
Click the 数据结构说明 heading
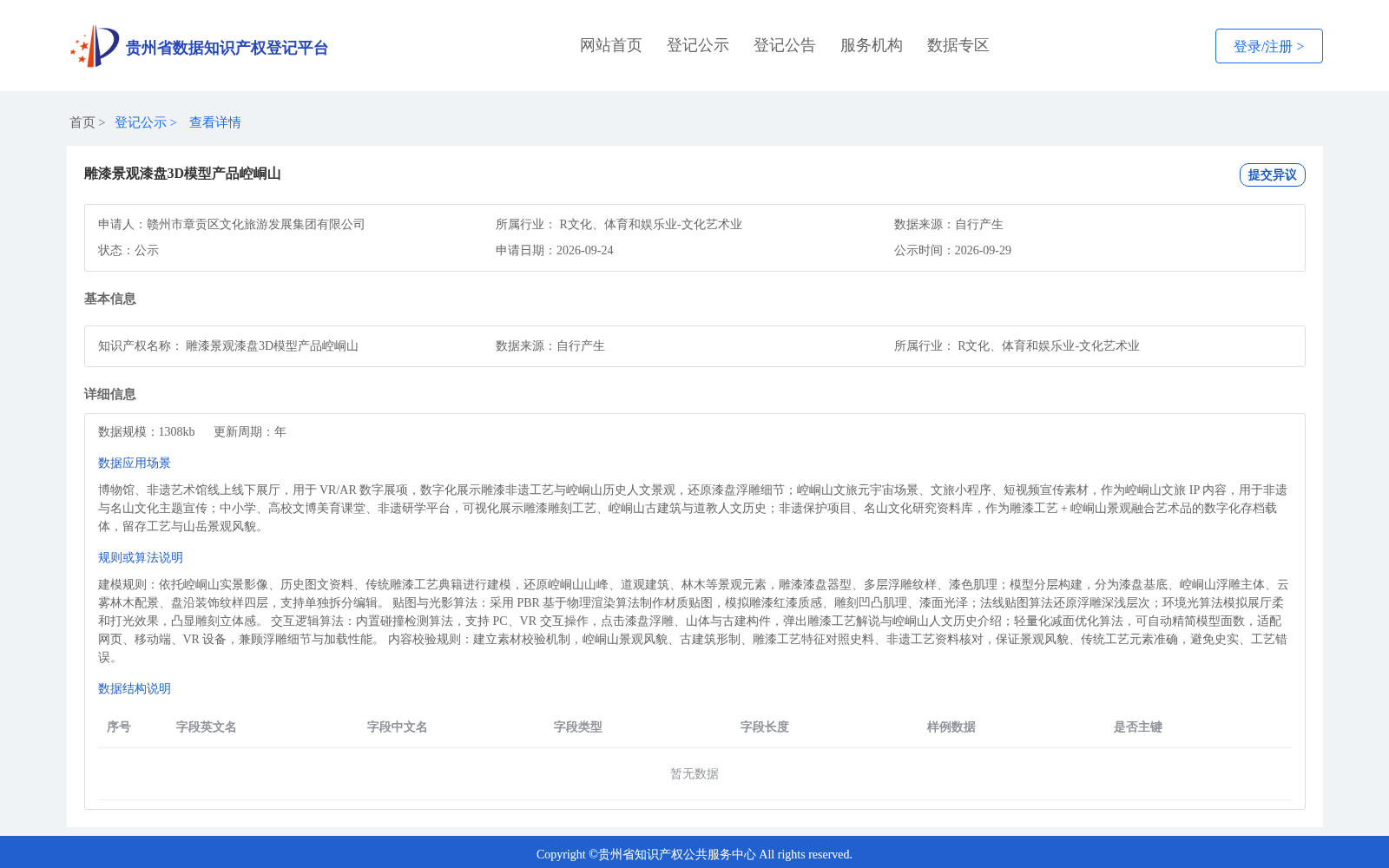tap(135, 688)
